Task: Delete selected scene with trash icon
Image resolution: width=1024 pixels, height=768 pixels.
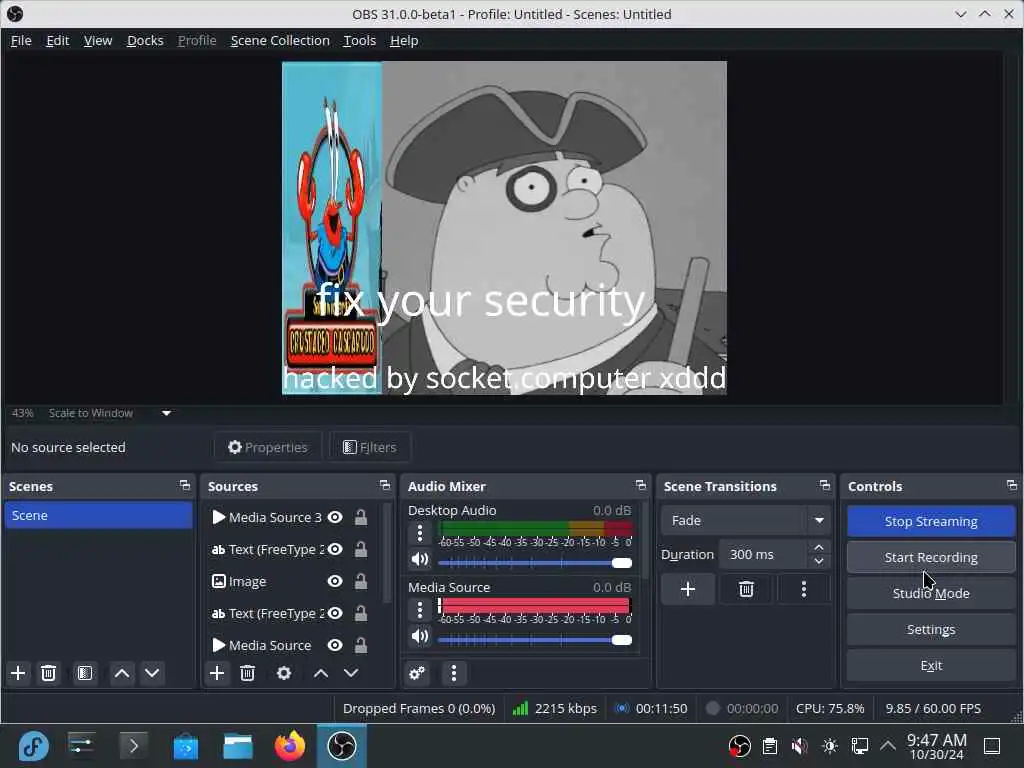Action: (48, 673)
